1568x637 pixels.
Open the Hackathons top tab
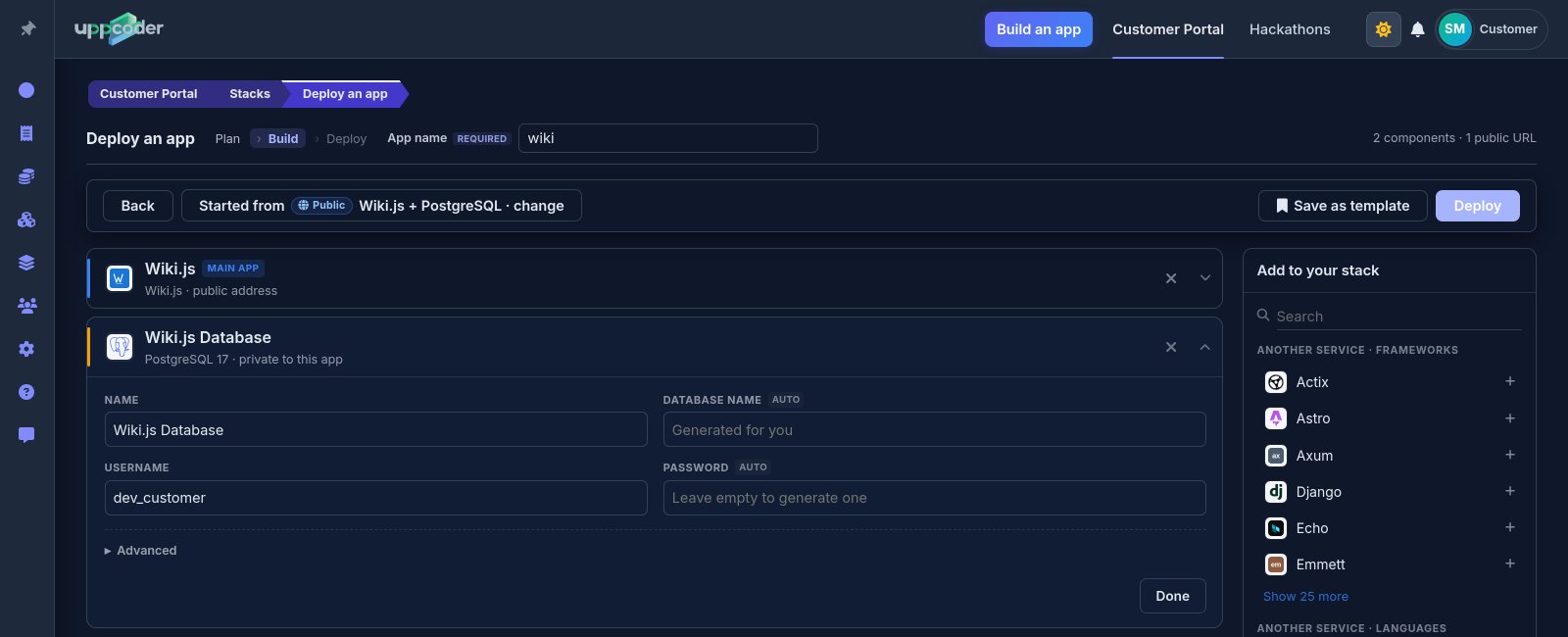pyautogui.click(x=1290, y=29)
